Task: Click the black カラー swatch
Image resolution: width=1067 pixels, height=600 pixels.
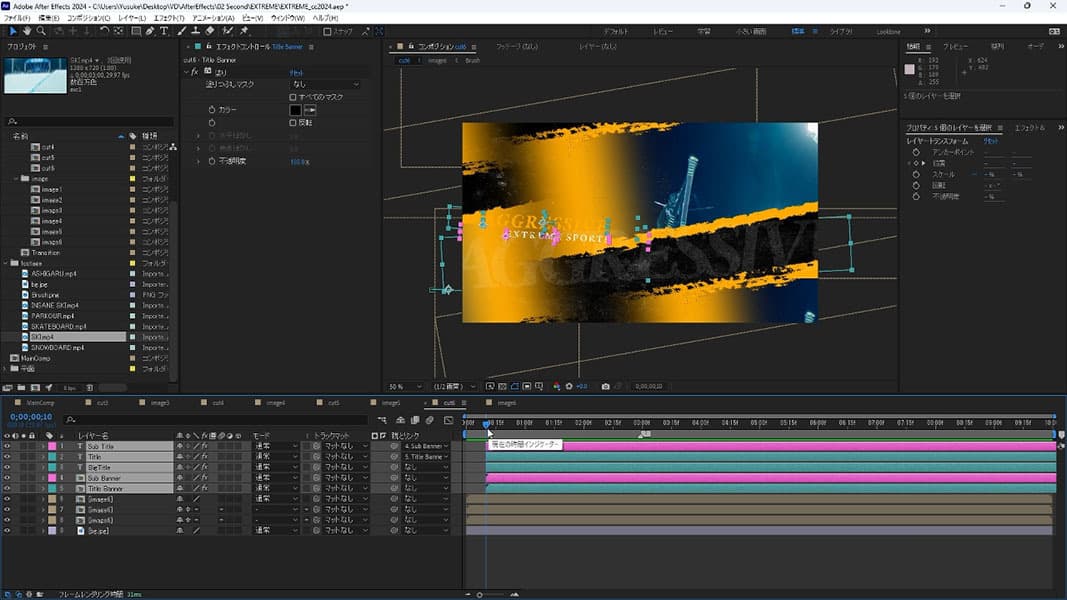Action: (295, 109)
